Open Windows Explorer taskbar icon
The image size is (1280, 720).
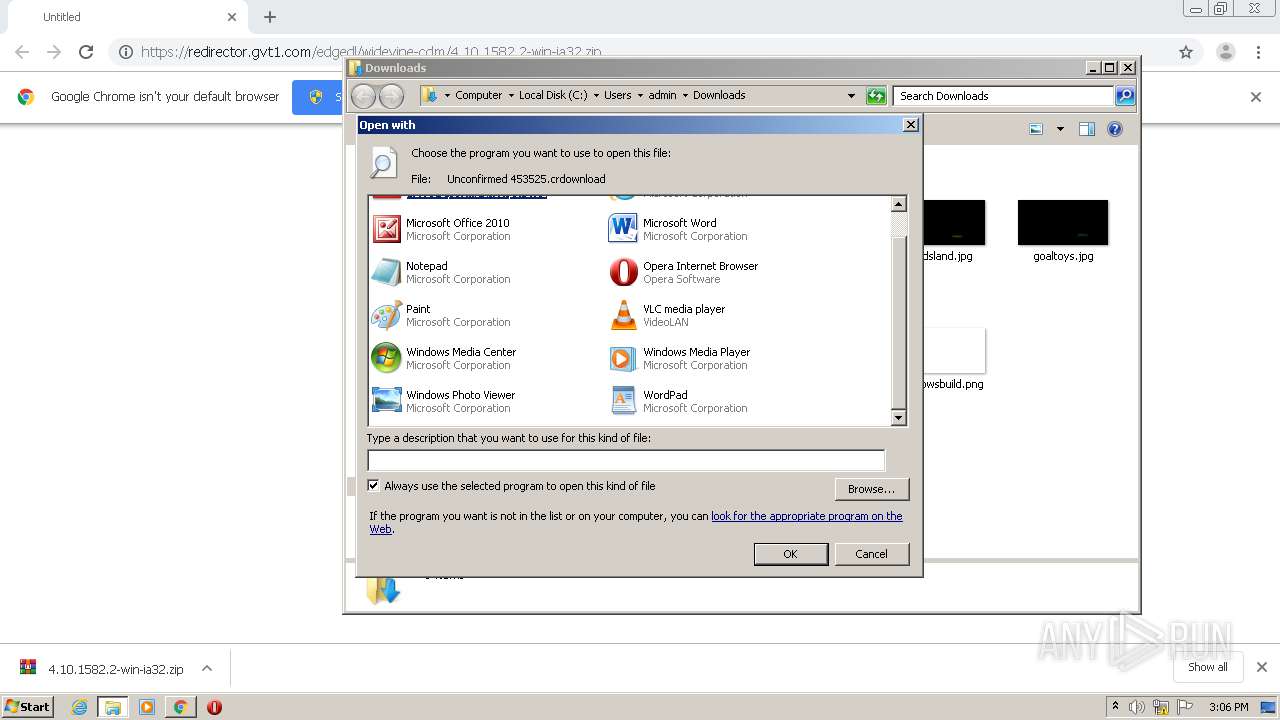(112, 707)
